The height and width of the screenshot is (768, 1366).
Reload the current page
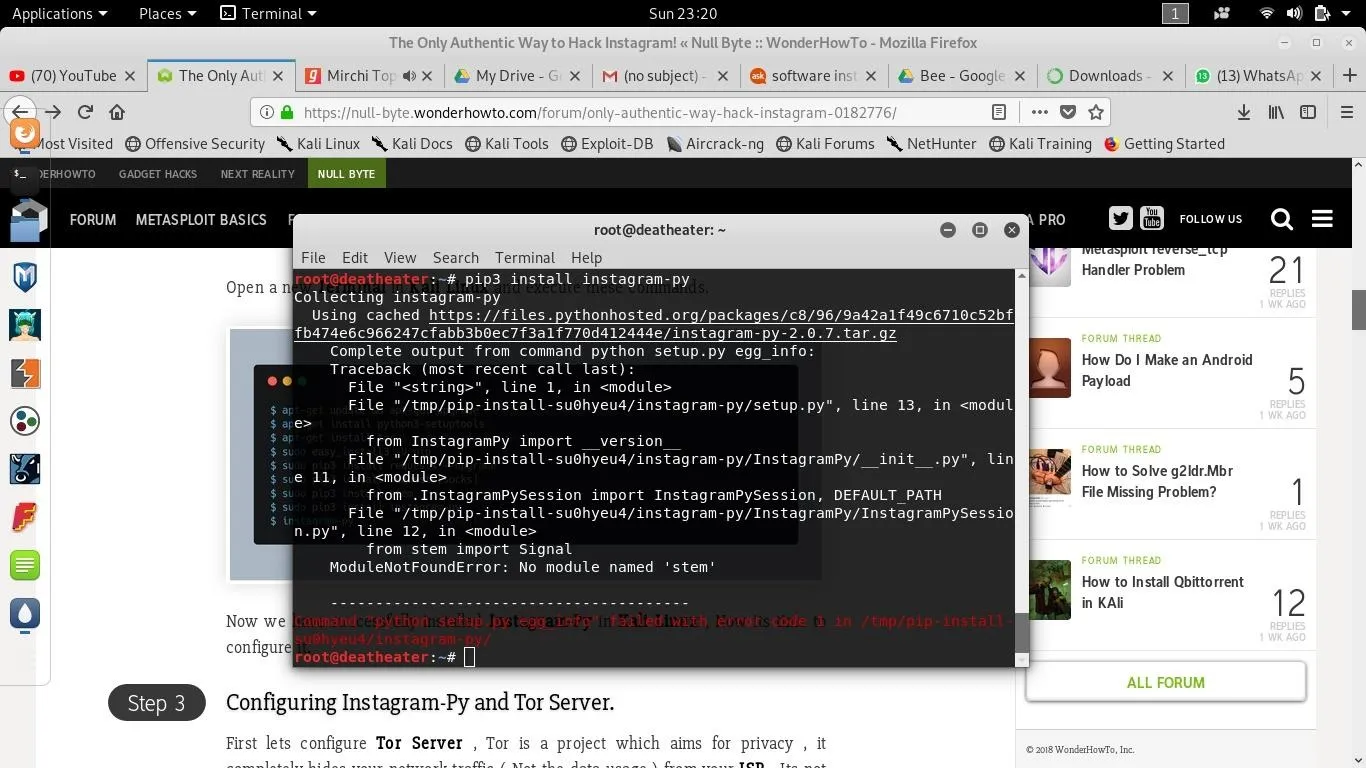coord(85,112)
